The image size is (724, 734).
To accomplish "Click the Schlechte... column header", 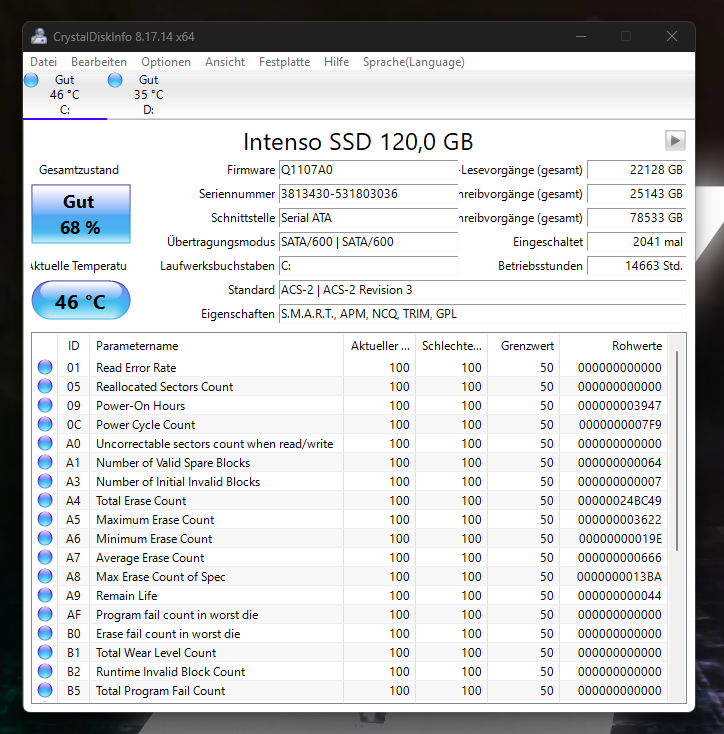I will click(452, 346).
